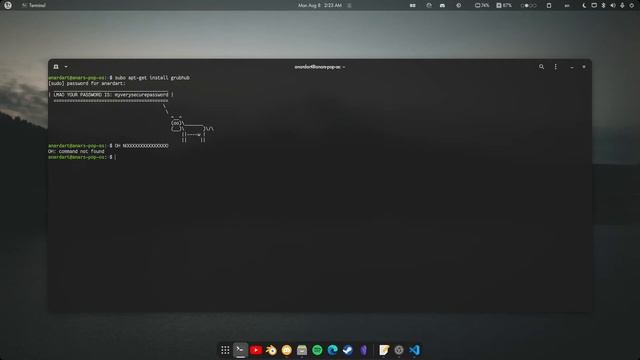This screenshot has height=360, width=640.
Task: Launch Blender from the dock
Action: click(x=271, y=350)
